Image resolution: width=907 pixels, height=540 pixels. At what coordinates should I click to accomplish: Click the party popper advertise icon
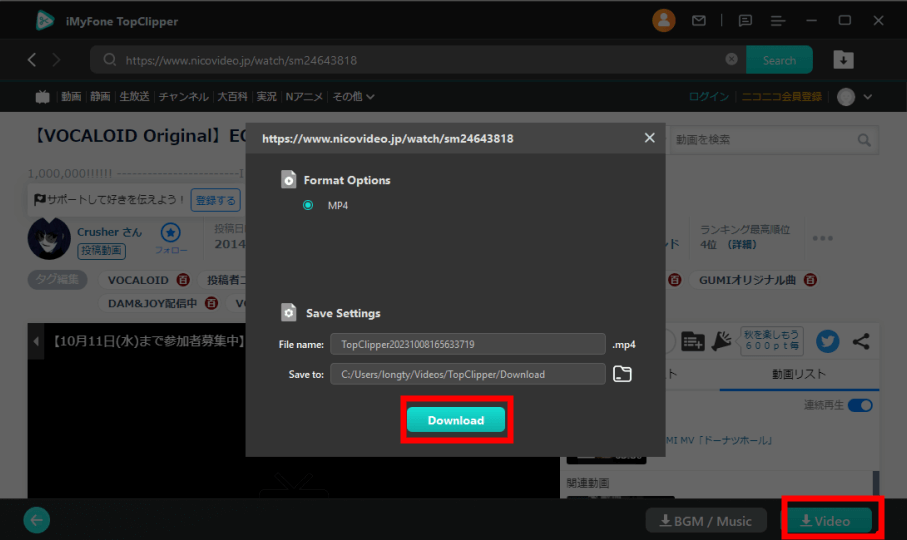click(x=722, y=341)
